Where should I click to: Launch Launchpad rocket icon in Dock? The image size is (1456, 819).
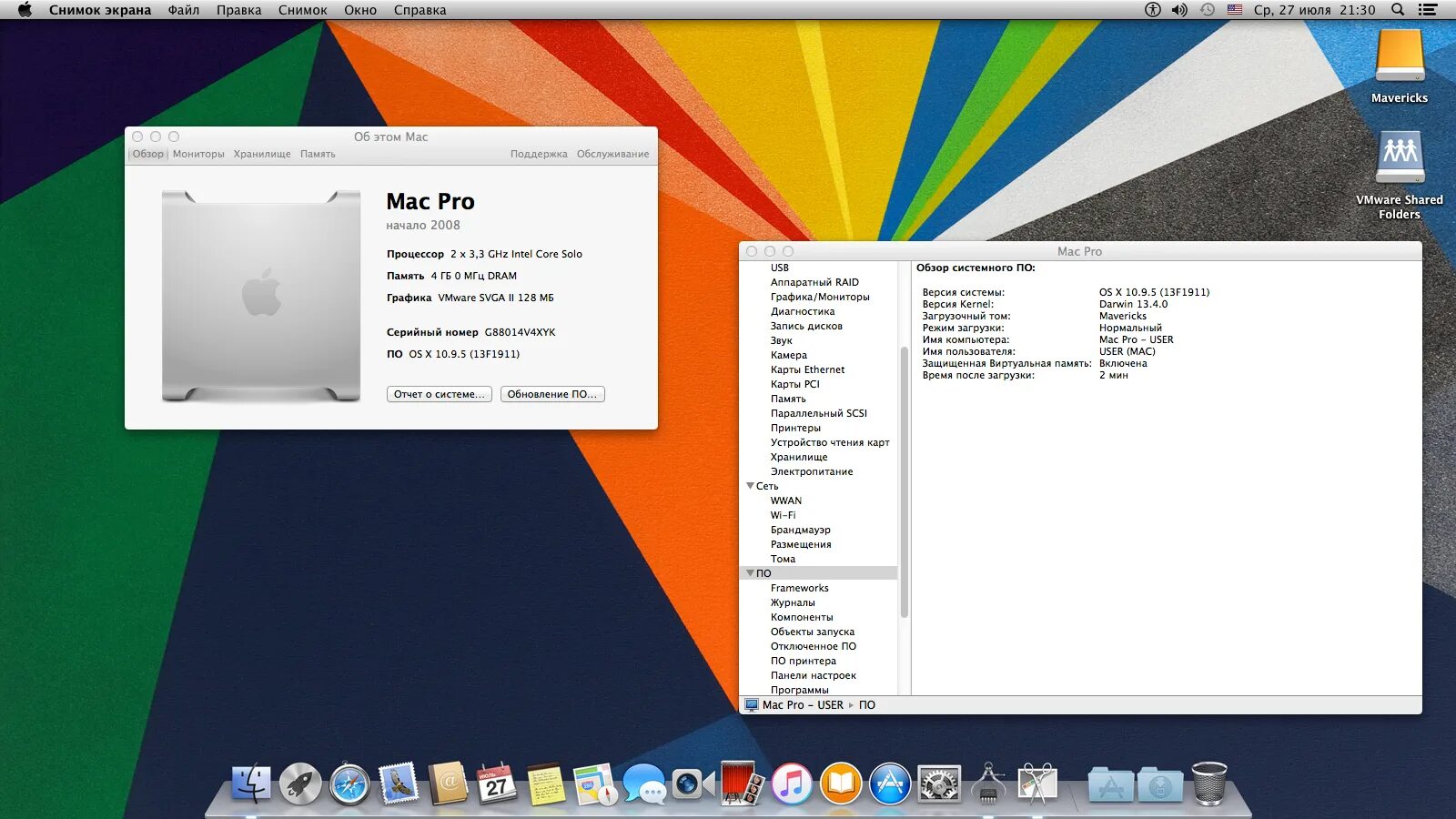(300, 783)
